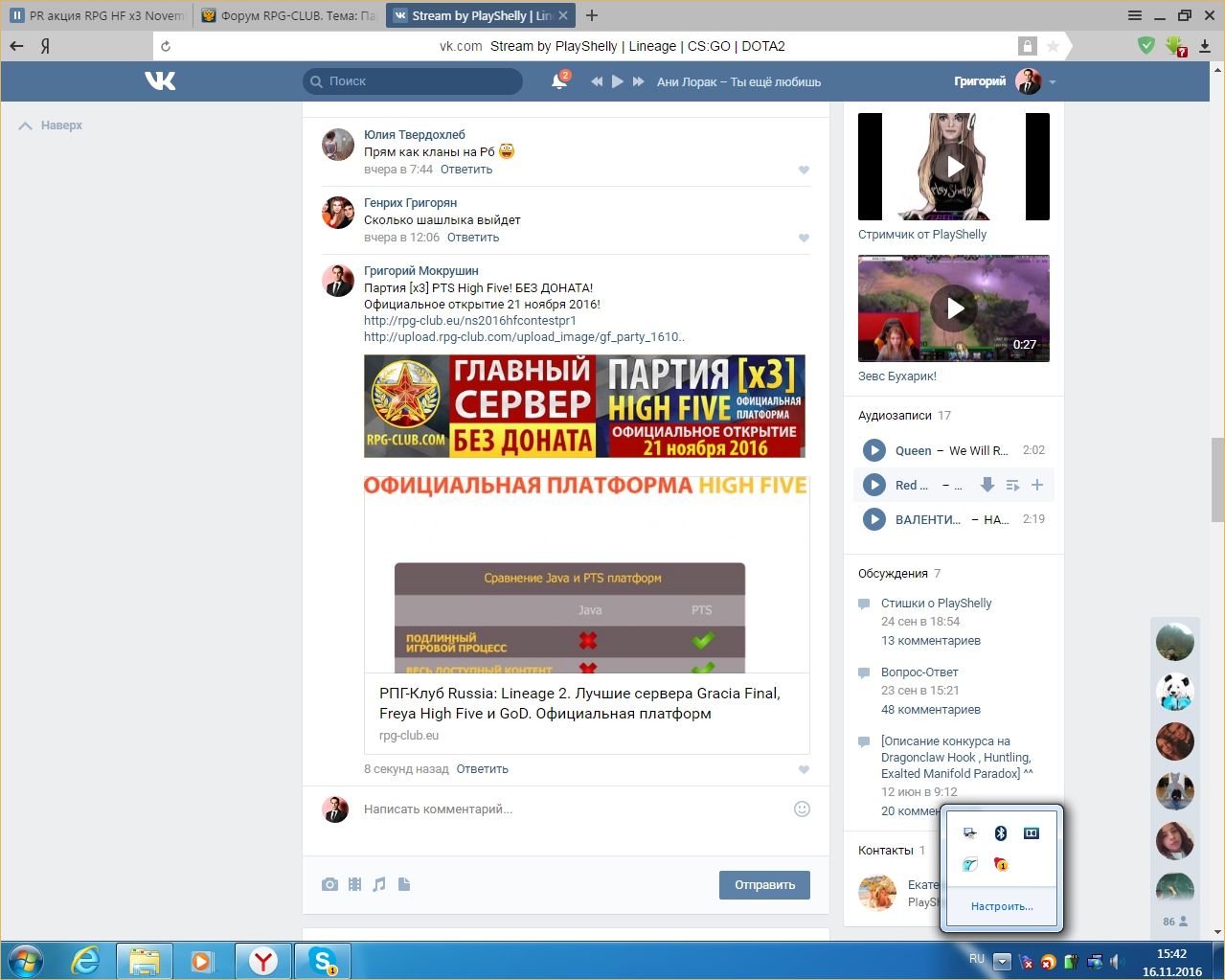
Task: Open a new browser tab
Action: 592,15
